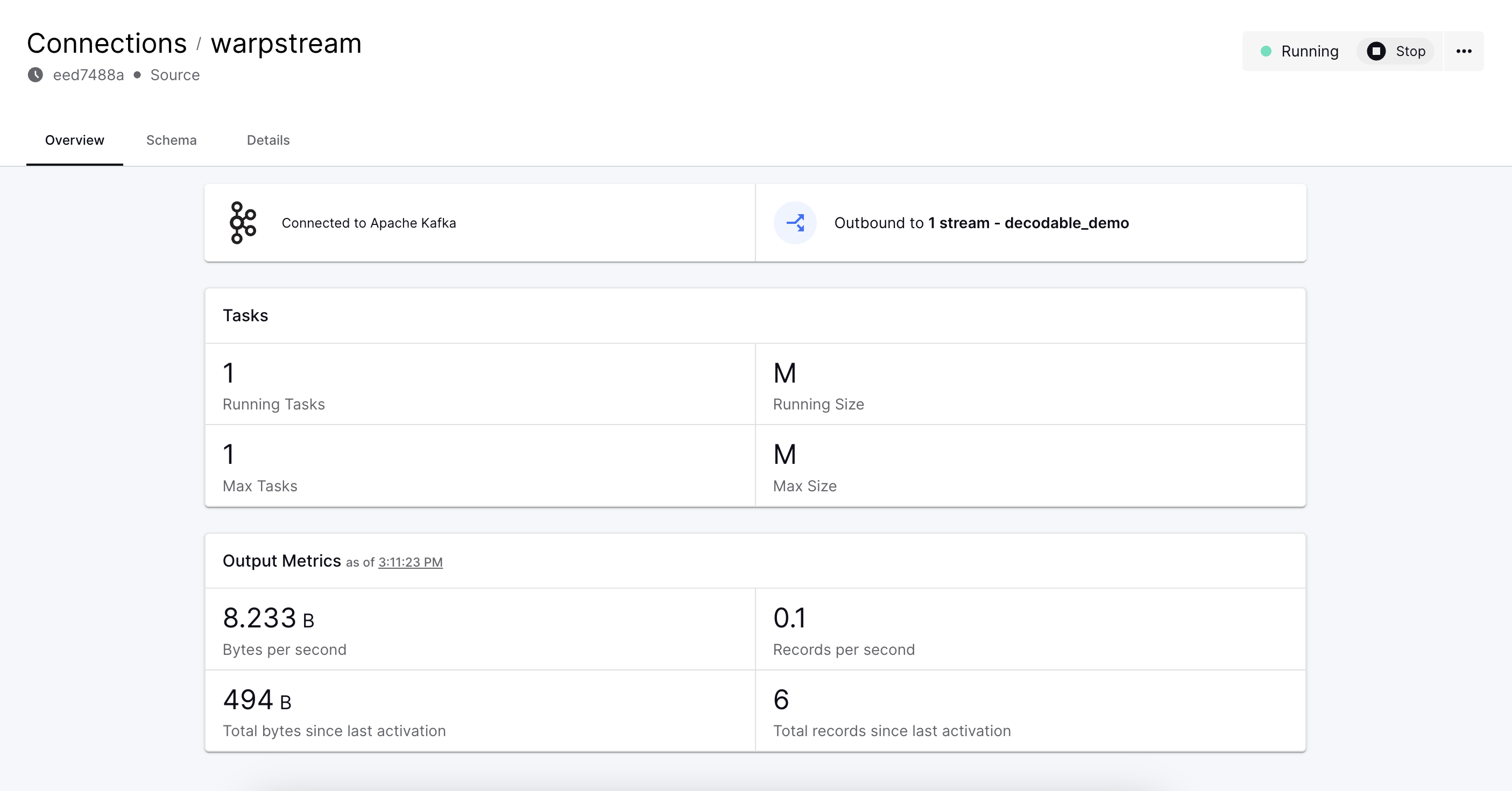Open the three-dot more options menu
The height and width of the screenshot is (791, 1512).
click(1464, 52)
